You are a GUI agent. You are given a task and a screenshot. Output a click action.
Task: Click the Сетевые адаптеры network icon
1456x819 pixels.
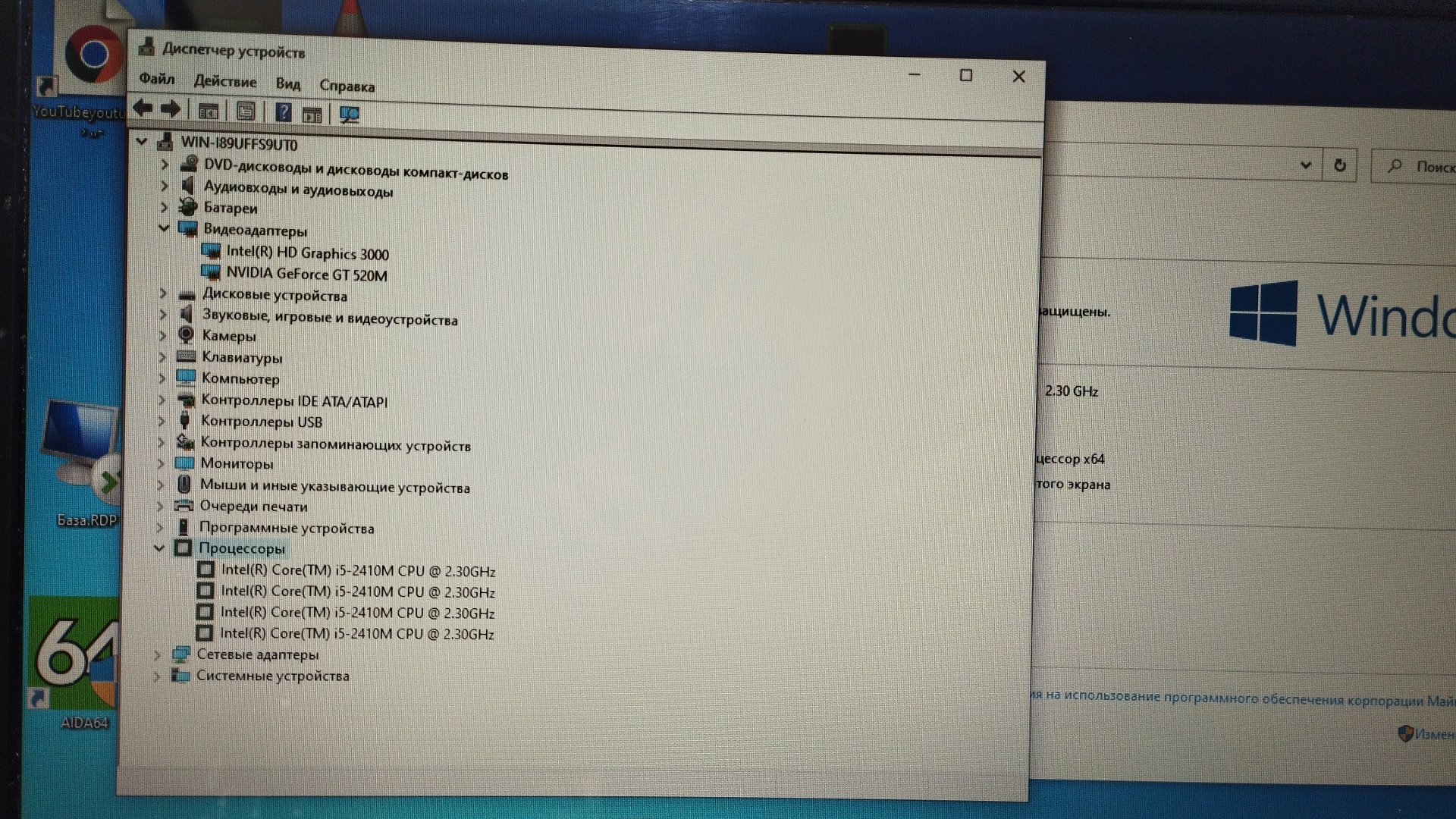click(181, 654)
